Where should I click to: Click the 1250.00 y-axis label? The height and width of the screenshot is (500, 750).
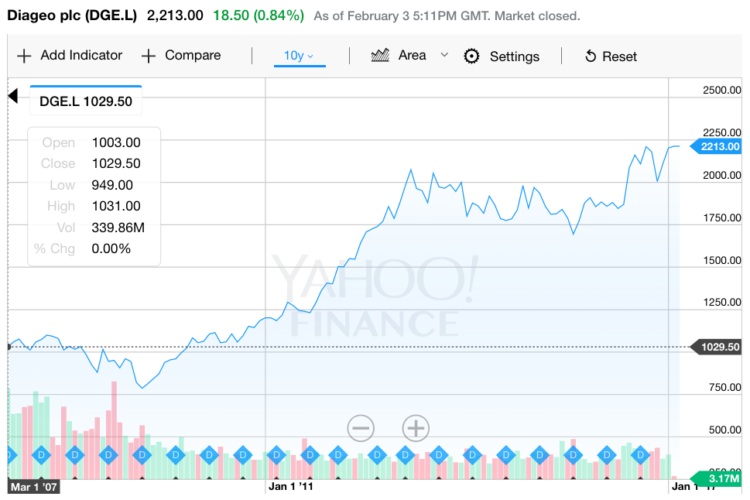click(x=722, y=302)
